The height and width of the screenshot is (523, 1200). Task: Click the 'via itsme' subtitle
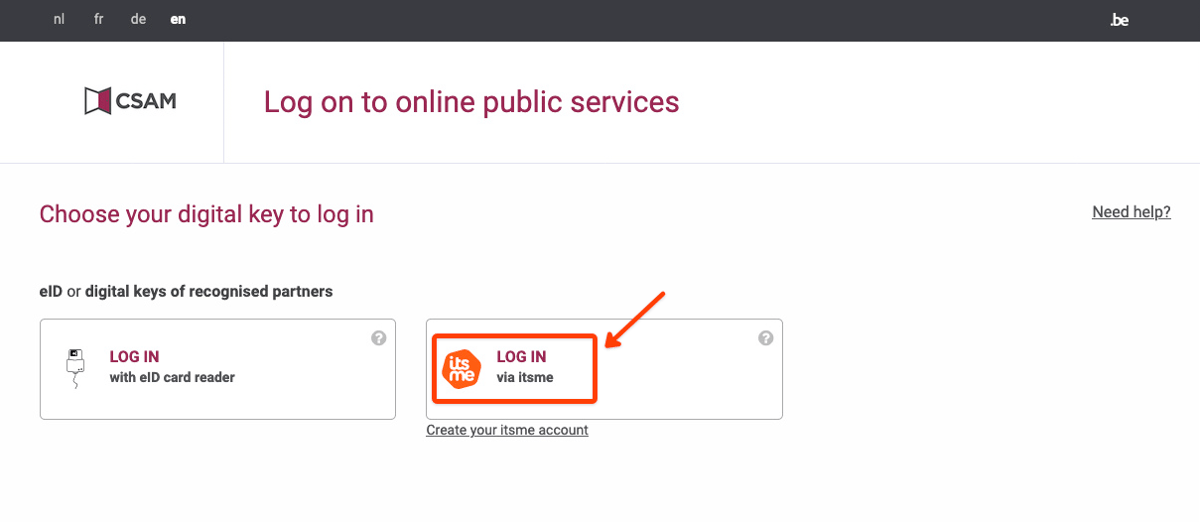pyautogui.click(x=525, y=378)
